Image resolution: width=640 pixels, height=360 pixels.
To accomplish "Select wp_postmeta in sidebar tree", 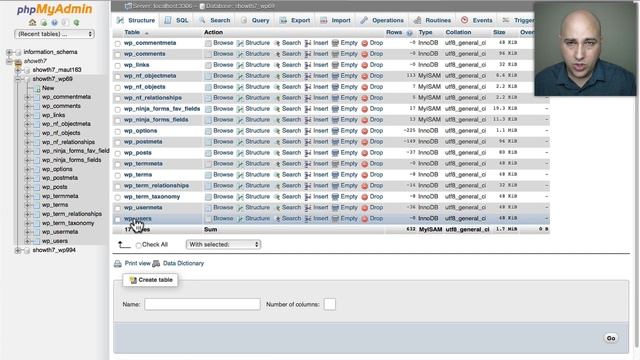I will click(x=60, y=178).
